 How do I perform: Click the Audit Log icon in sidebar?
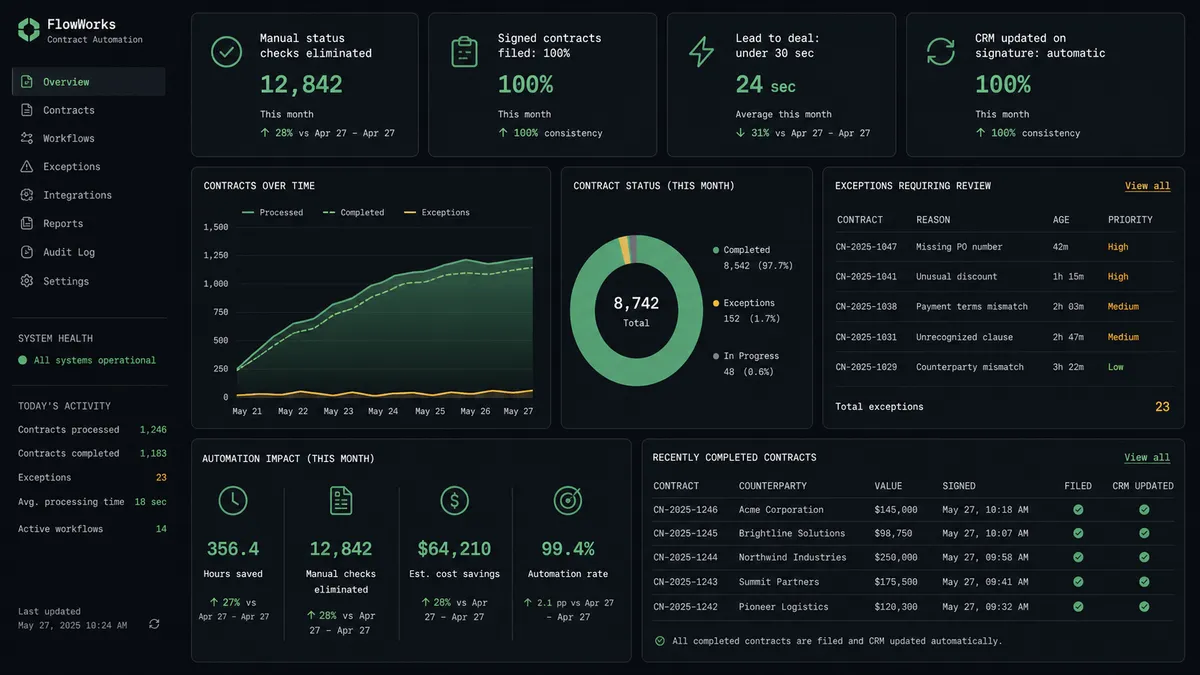(x=27, y=253)
